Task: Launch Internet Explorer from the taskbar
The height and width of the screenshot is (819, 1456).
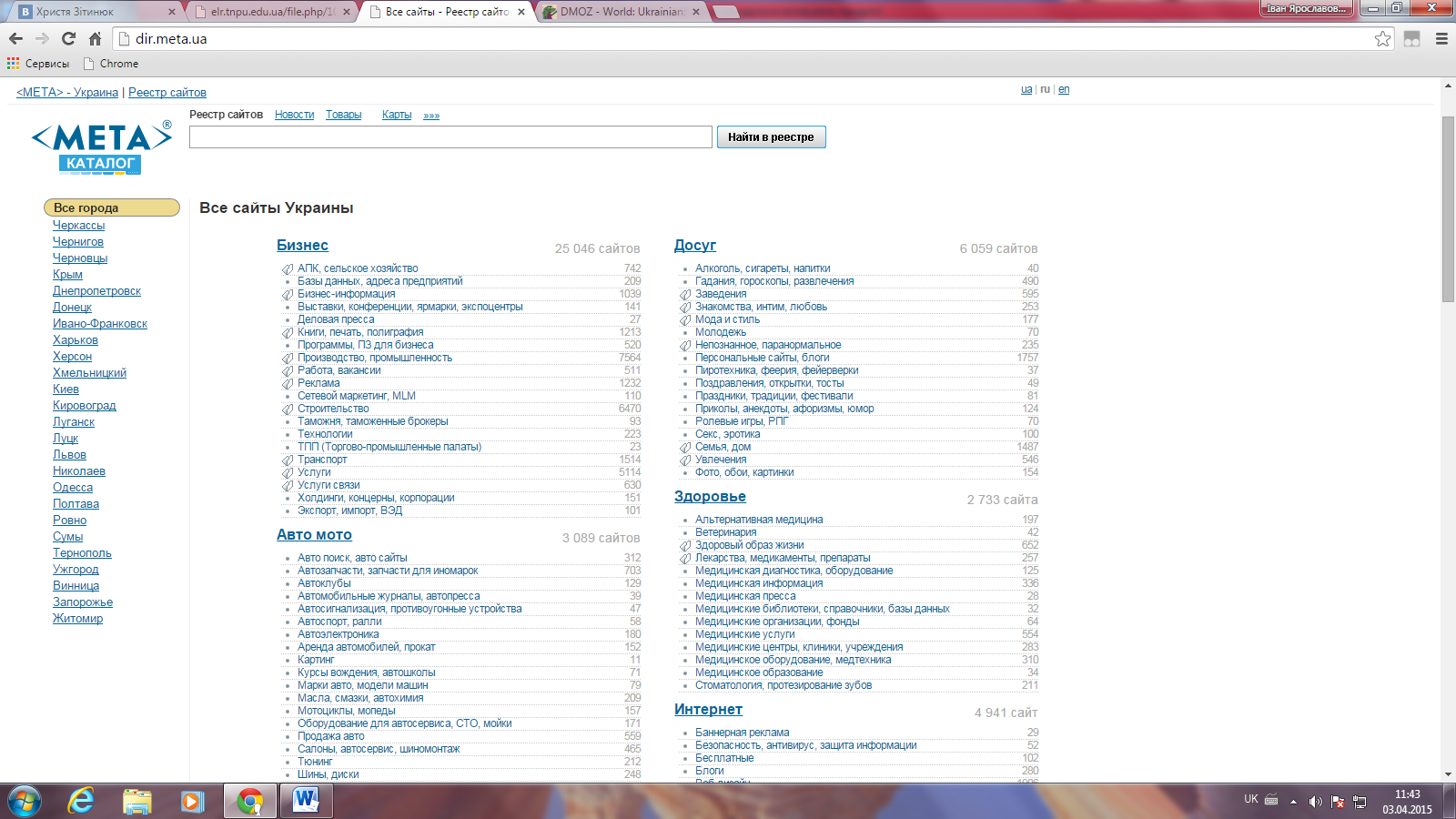Action: pyautogui.click(x=81, y=801)
